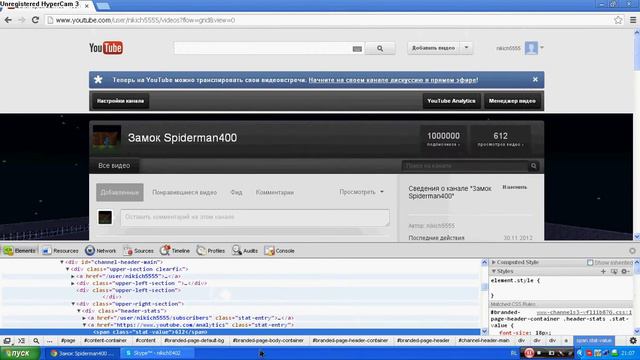The width and height of the screenshot is (640, 360).
Task: Click the channel search input field
Action: [x=465, y=166]
